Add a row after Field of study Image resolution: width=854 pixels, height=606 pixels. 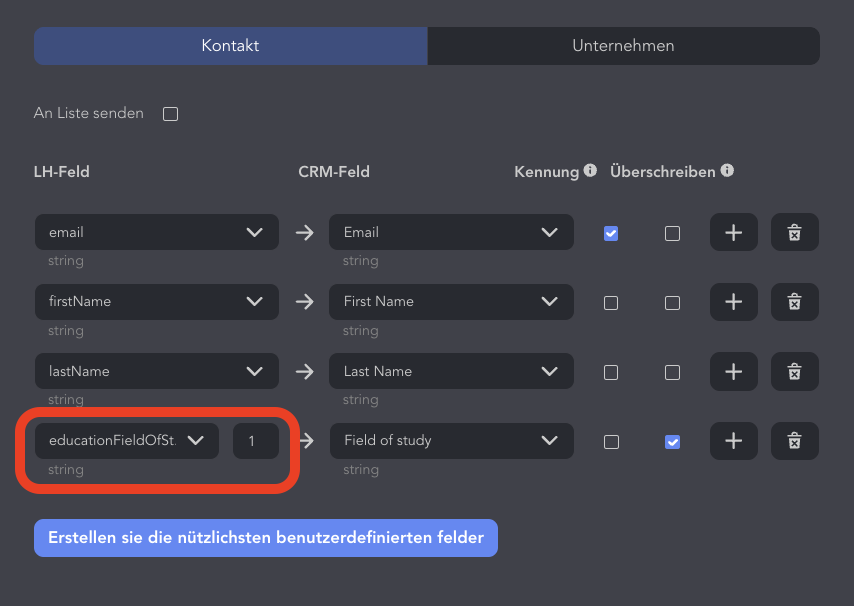pos(733,440)
